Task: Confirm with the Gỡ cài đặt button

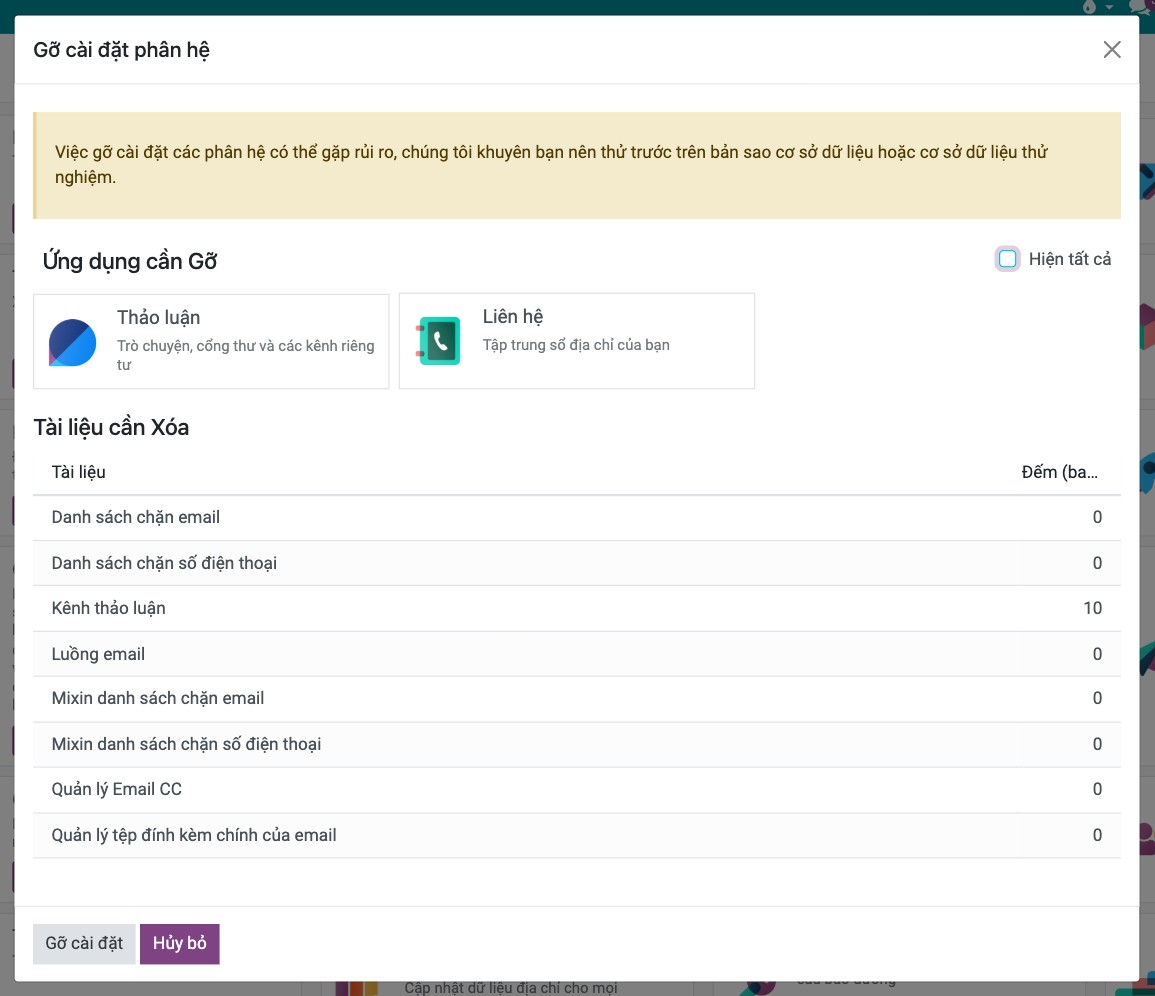Action: pos(84,944)
